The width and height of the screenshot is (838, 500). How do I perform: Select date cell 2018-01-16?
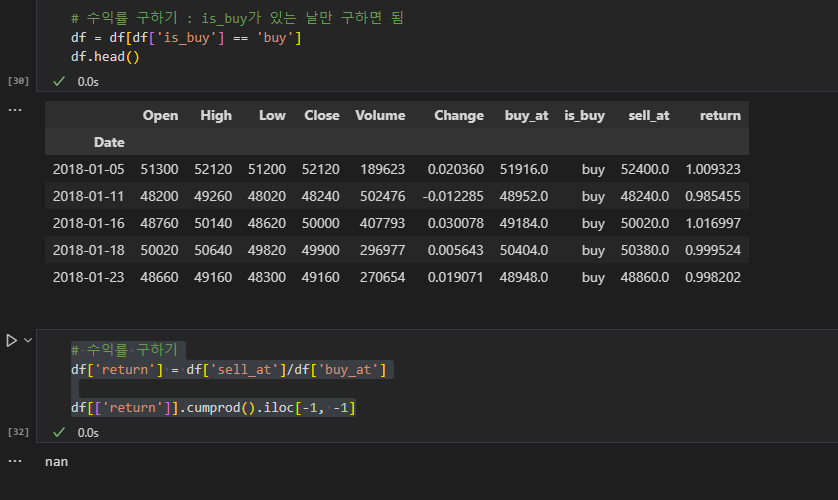click(x=88, y=223)
